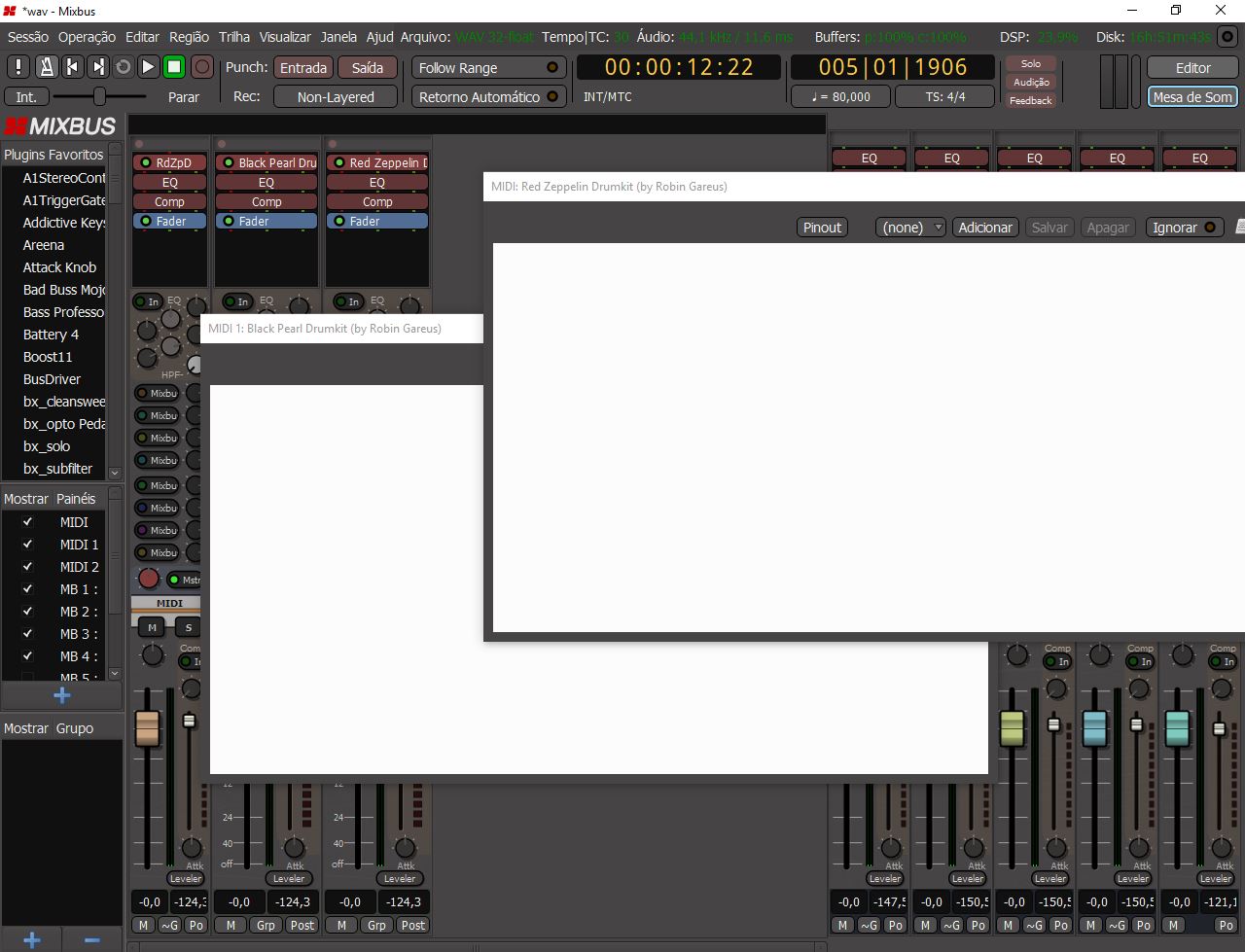The width and height of the screenshot is (1245, 952).
Task: Toggle Black Pearl Dru plugin enable LED
Action: click(229, 162)
